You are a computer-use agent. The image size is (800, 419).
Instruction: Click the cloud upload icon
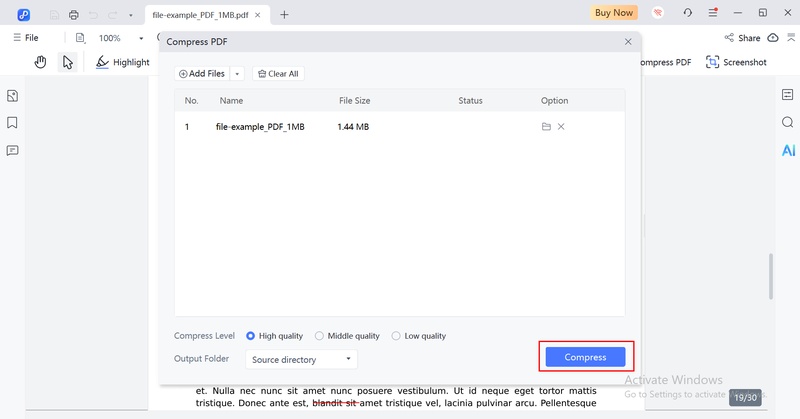coord(773,38)
